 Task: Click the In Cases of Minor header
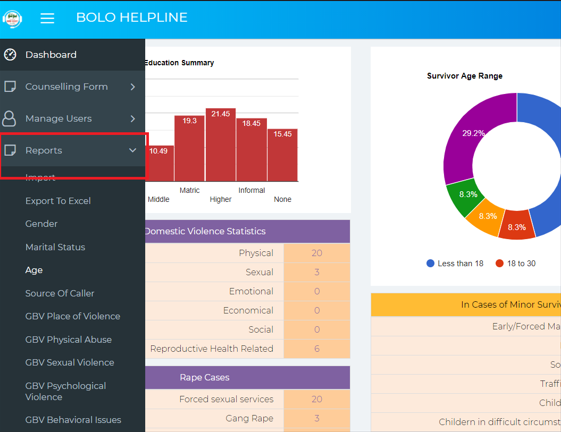tap(466, 305)
